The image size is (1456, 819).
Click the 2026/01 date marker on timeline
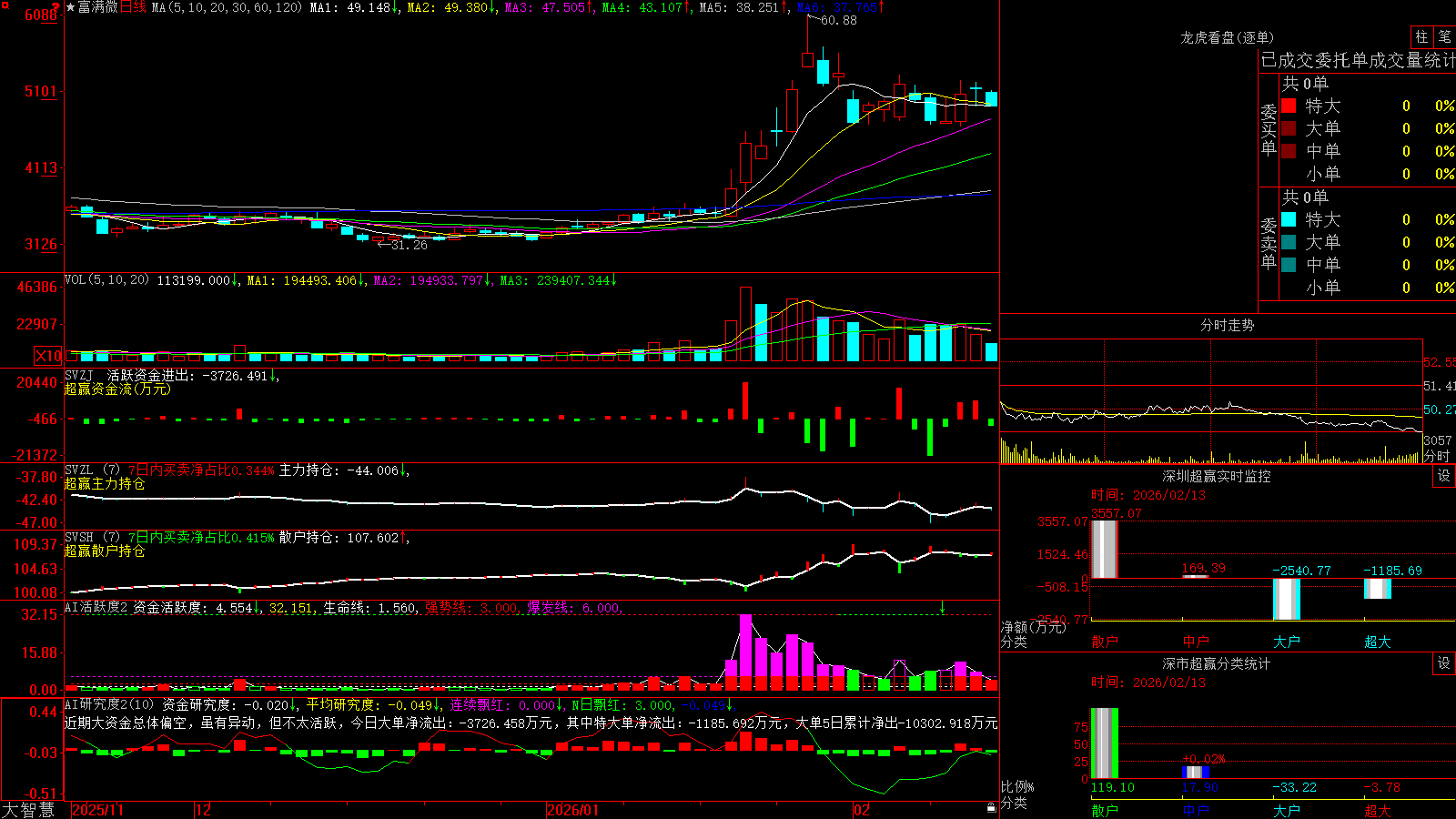tap(573, 810)
